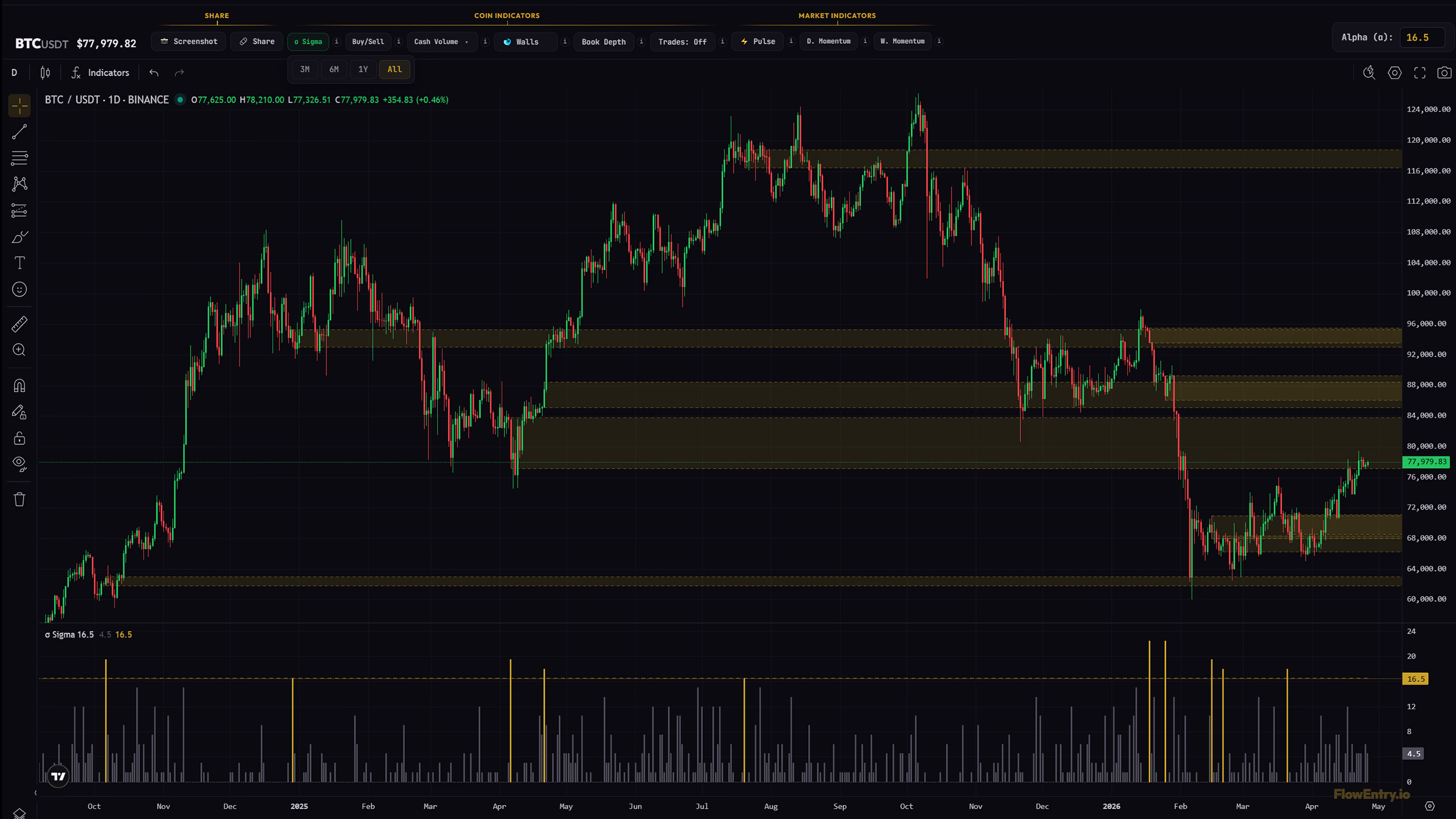Click the Share button
Image resolution: width=1456 pixels, height=819 pixels.
pyautogui.click(x=257, y=42)
